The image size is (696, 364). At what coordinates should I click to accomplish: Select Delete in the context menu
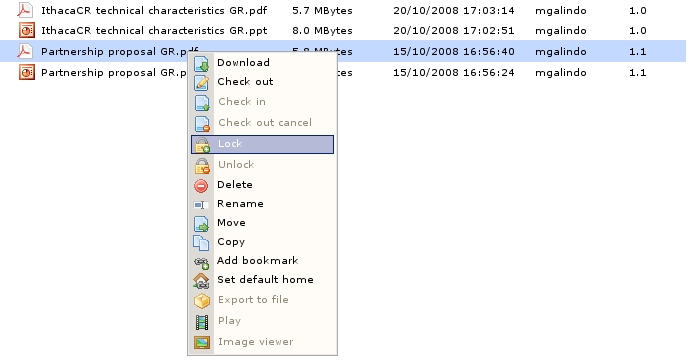(x=234, y=185)
